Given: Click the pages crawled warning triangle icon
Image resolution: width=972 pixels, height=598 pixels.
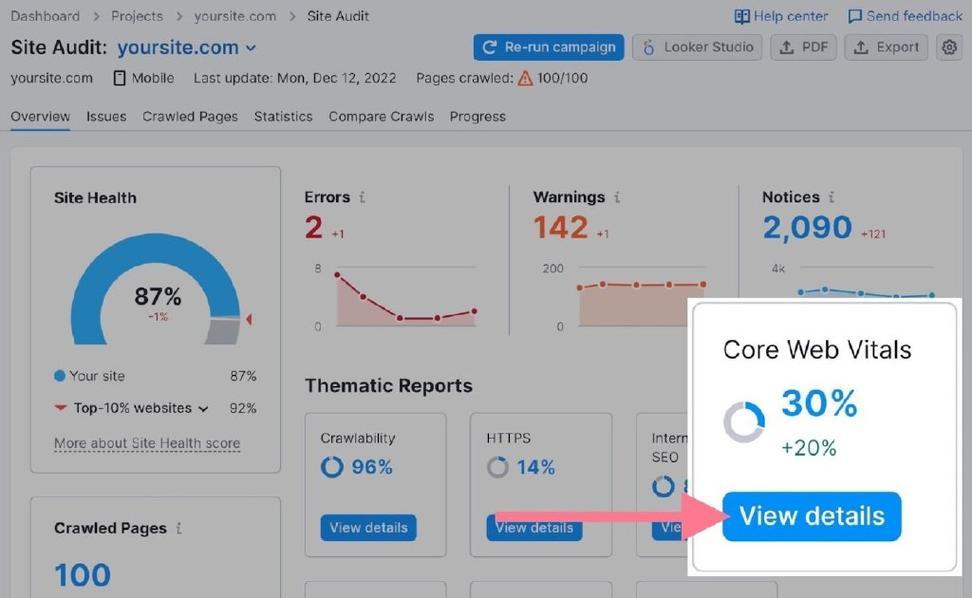Looking at the screenshot, I should (525, 78).
